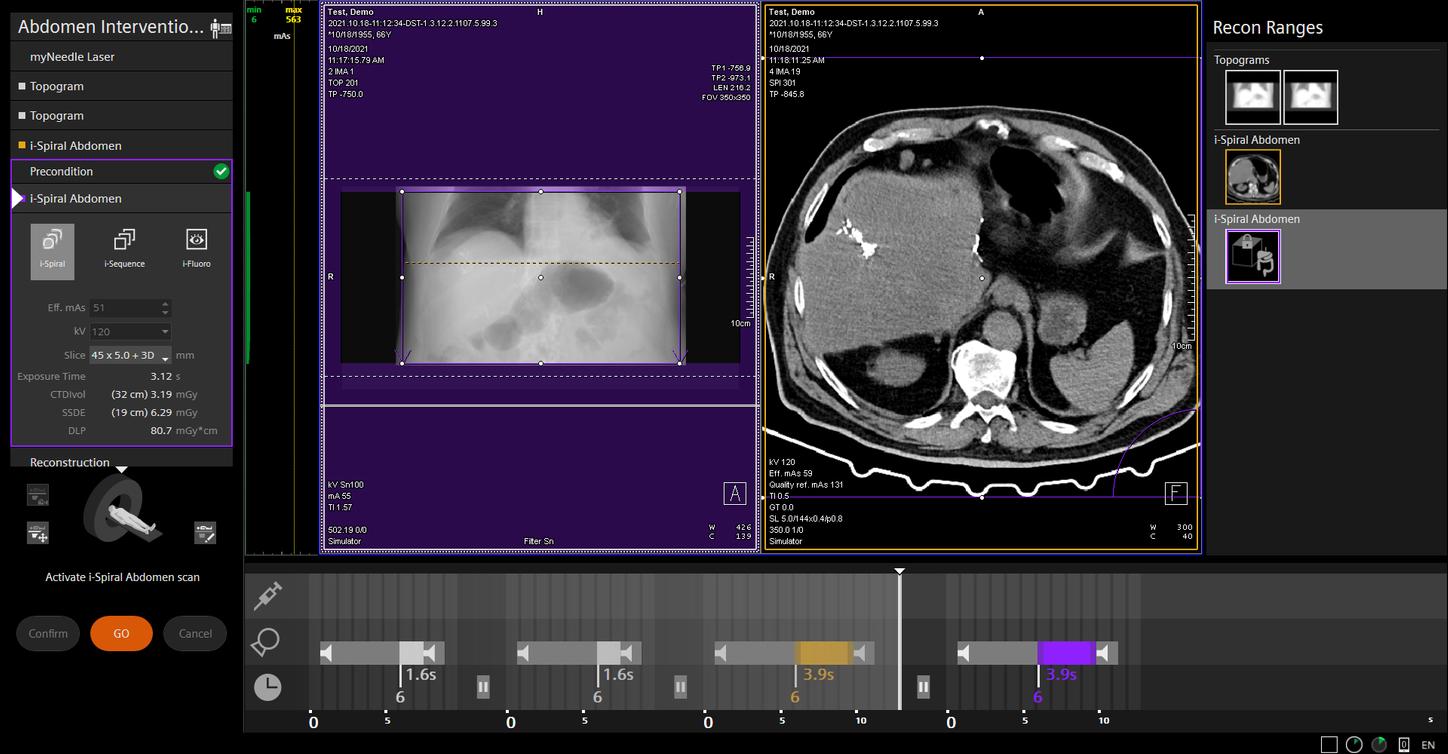Viewport: 1448px width, 754px height.
Task: Choose the i-Fluoro mode icon
Action: 196,248
